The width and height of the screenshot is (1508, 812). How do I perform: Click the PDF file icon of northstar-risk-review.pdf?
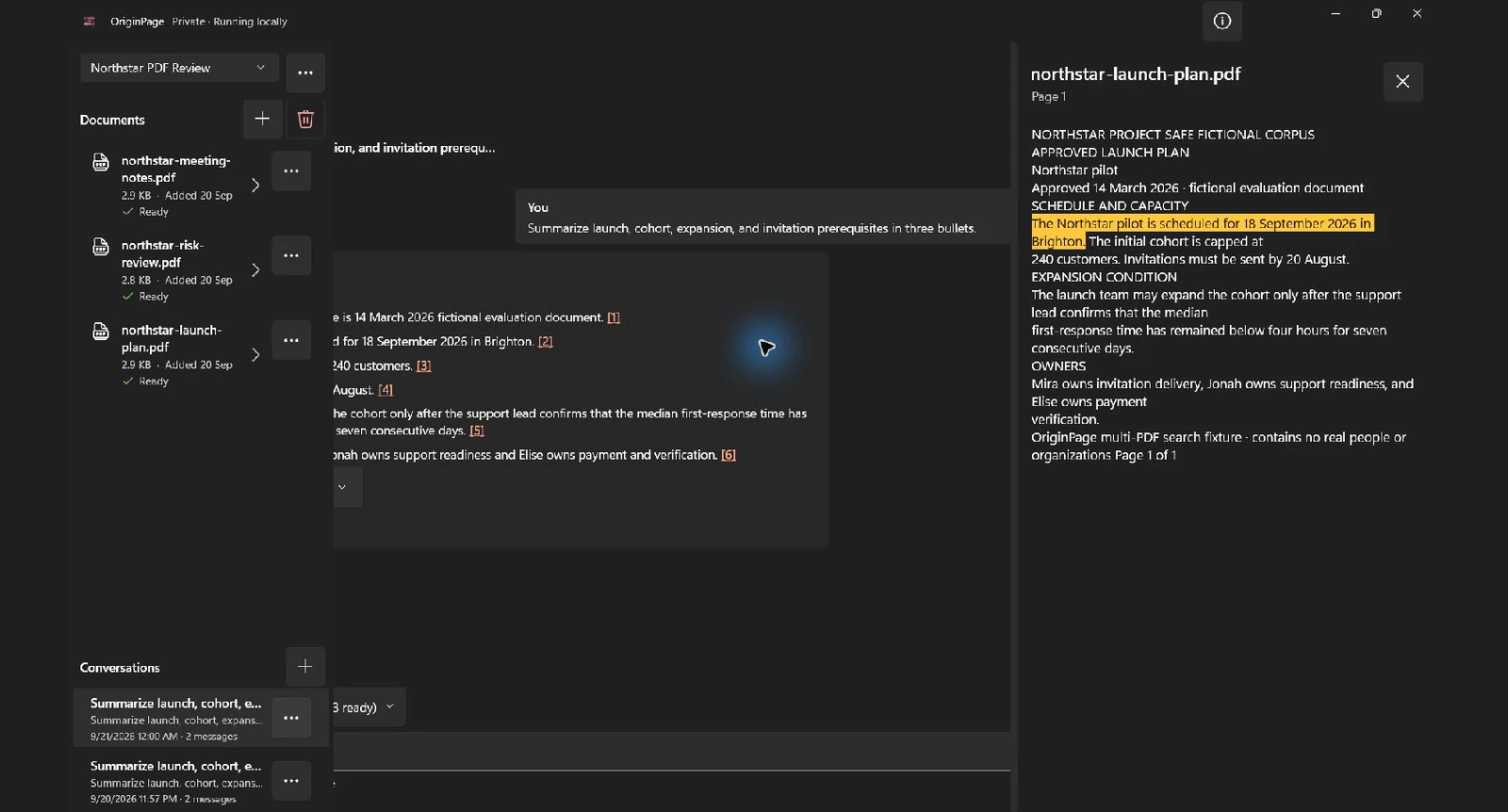[101, 247]
